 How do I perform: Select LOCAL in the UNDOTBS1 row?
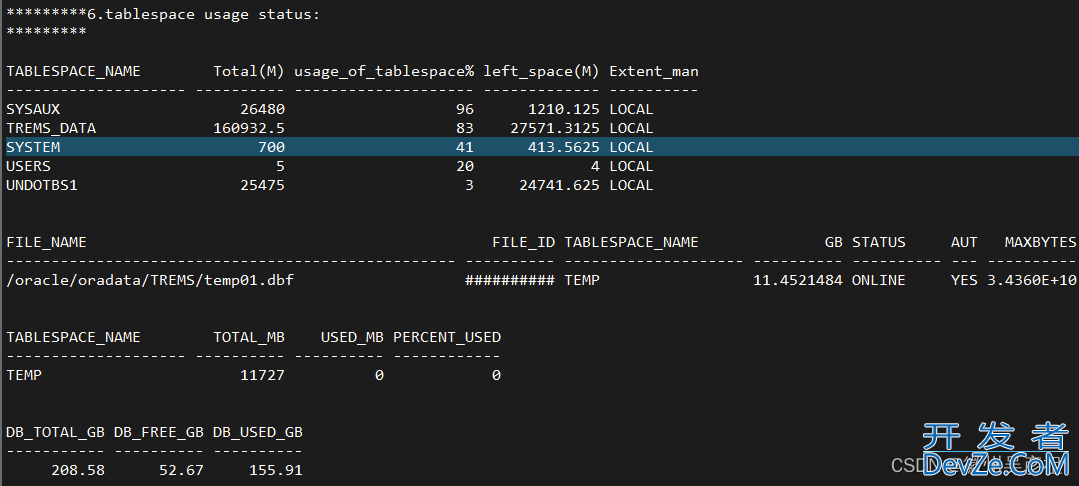tap(631, 185)
